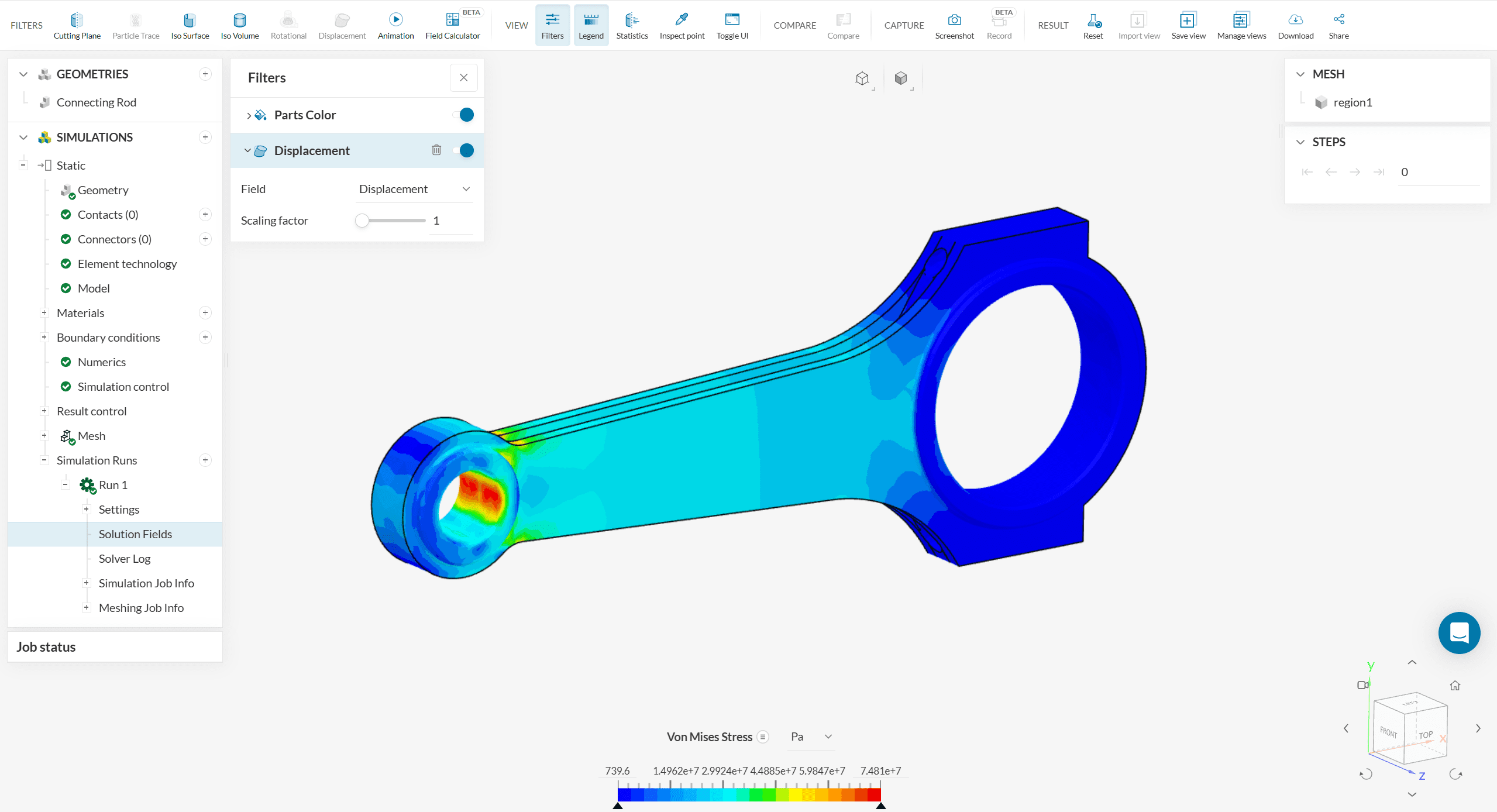
Task: Open the Statistics view
Action: point(632,26)
